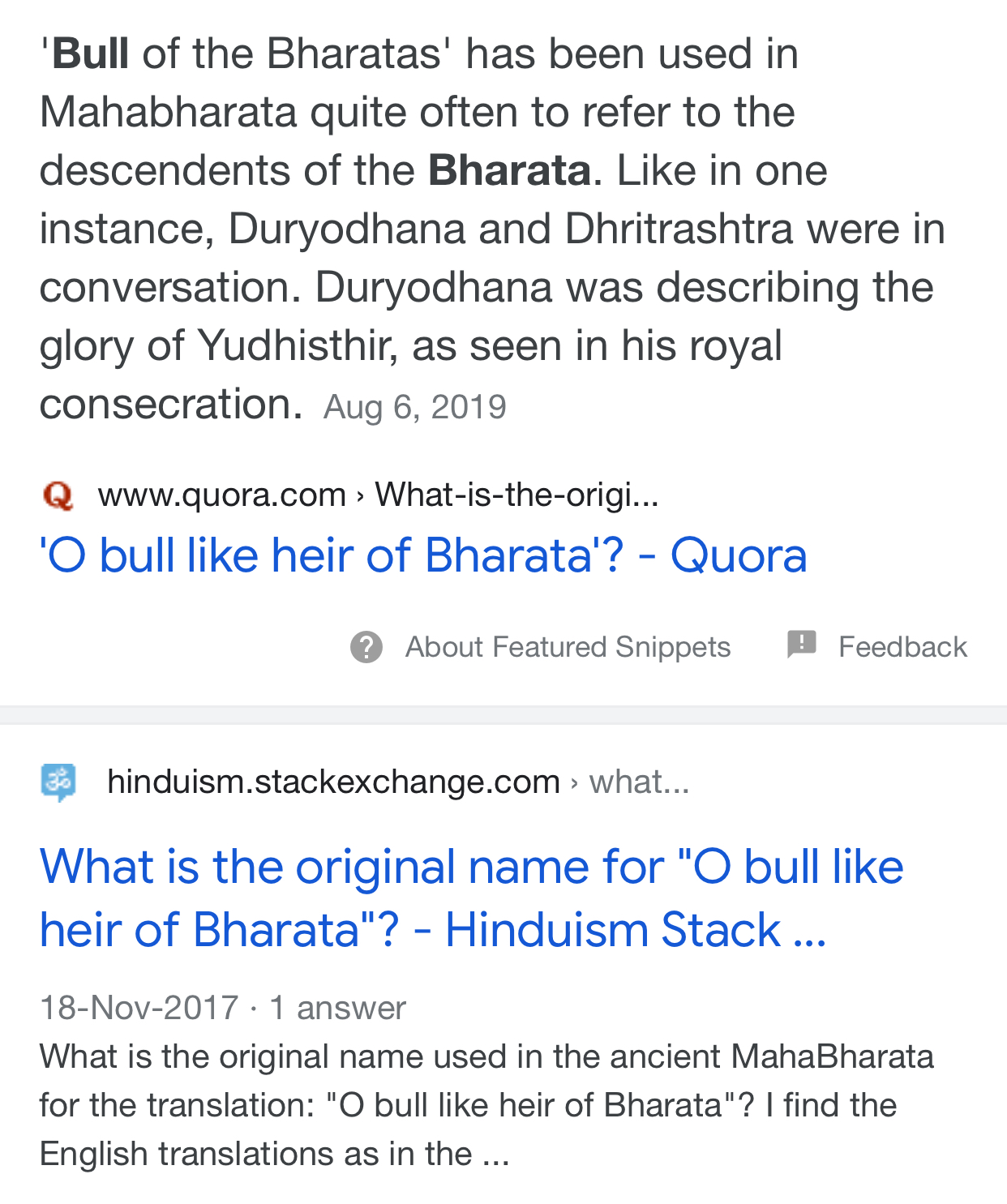Open the "'O bull like heir of Bharata'? - Quora" result
The image size is (1007, 1204).
[x=422, y=556]
